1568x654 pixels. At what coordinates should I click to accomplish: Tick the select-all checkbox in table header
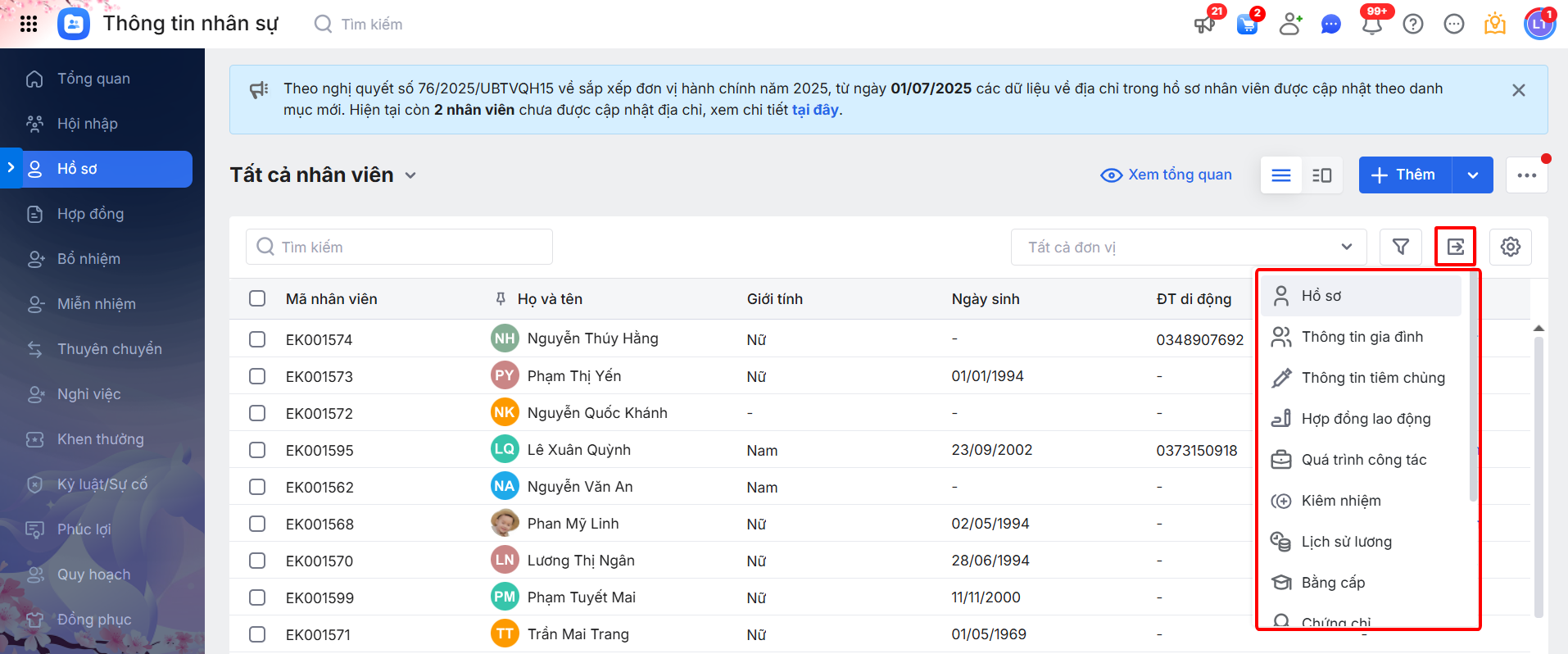pos(257,298)
